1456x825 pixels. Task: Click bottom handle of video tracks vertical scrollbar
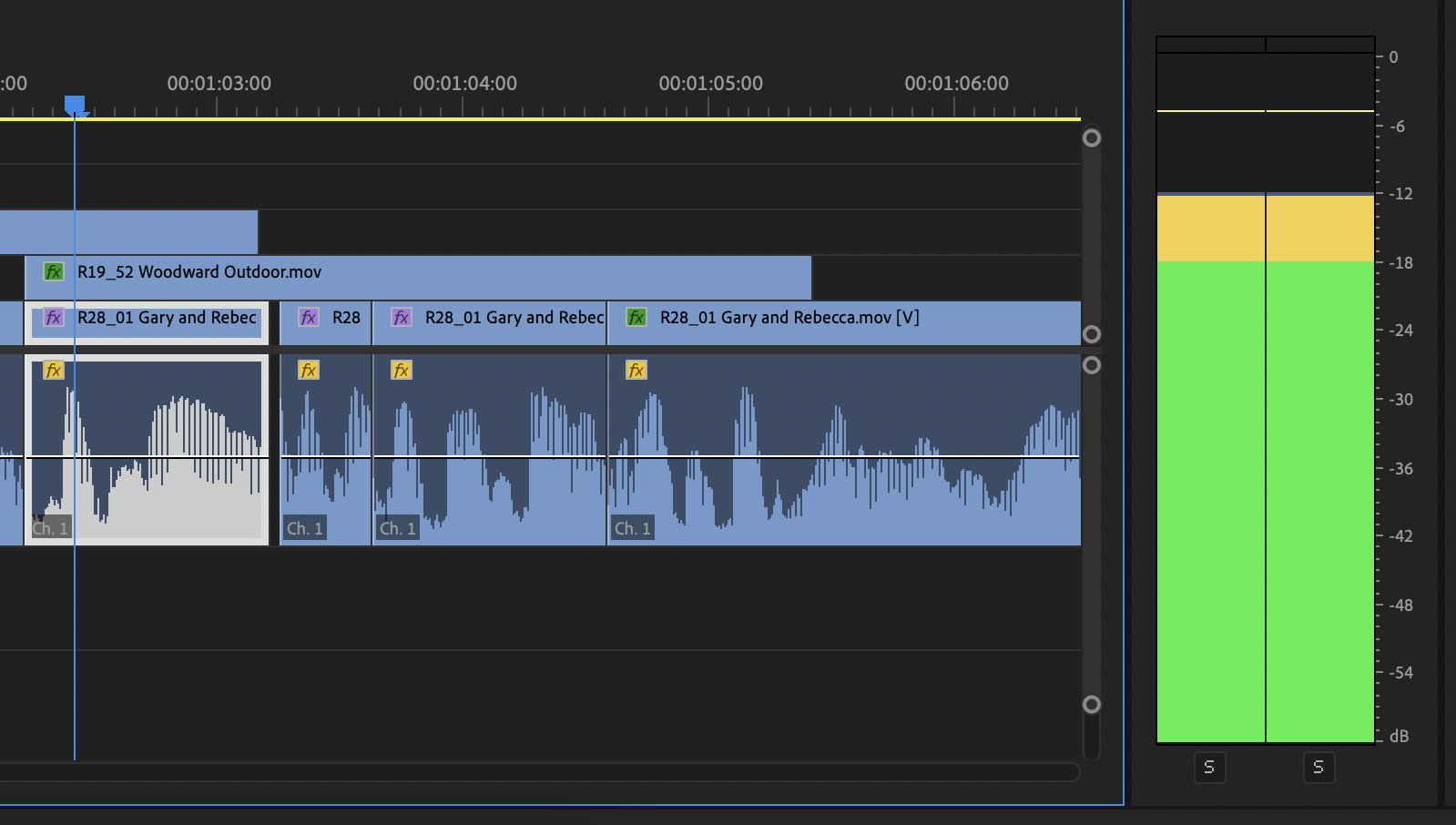(x=1091, y=334)
